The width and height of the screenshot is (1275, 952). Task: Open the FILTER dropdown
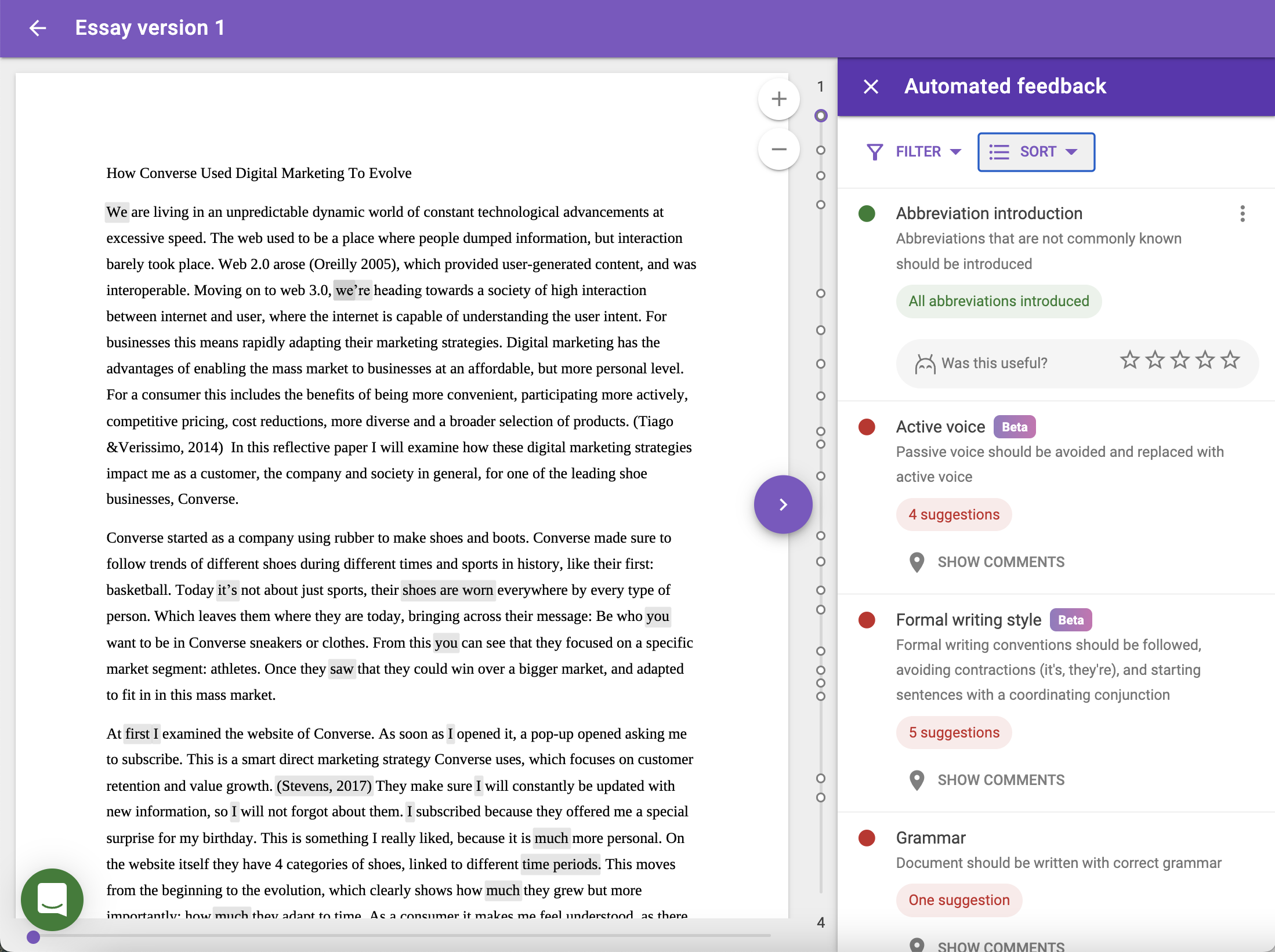pos(914,152)
